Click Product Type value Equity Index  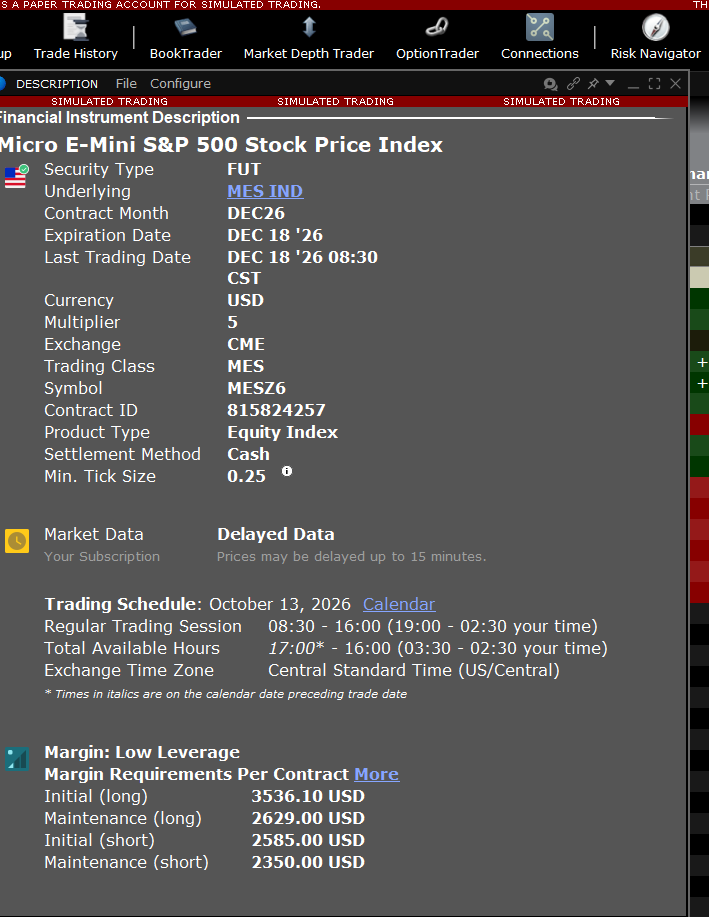282,432
